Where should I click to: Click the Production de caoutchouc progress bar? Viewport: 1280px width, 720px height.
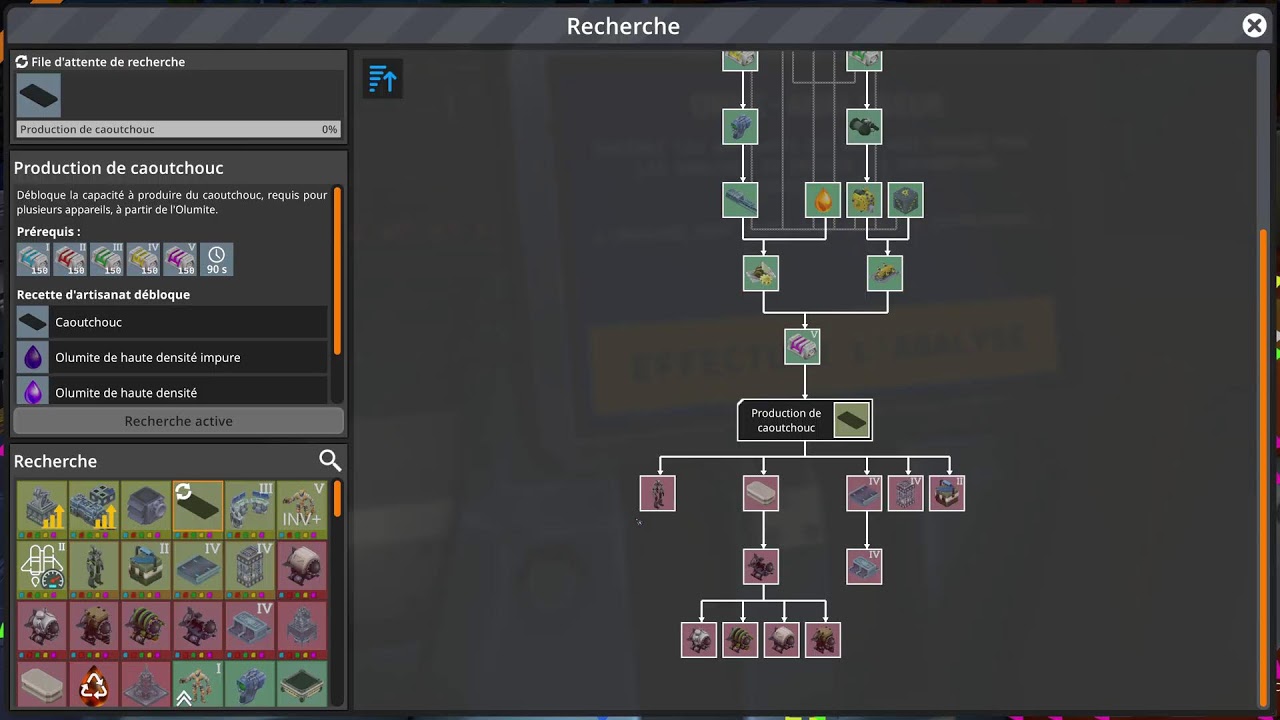pos(179,129)
